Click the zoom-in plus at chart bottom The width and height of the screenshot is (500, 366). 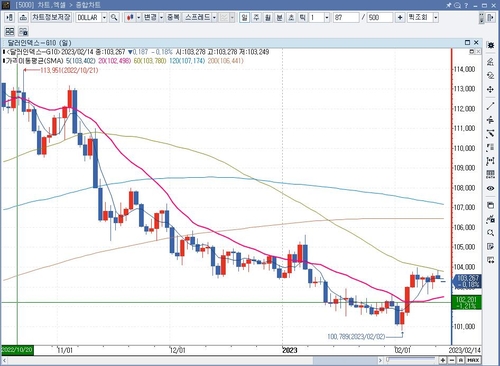tap(443, 360)
